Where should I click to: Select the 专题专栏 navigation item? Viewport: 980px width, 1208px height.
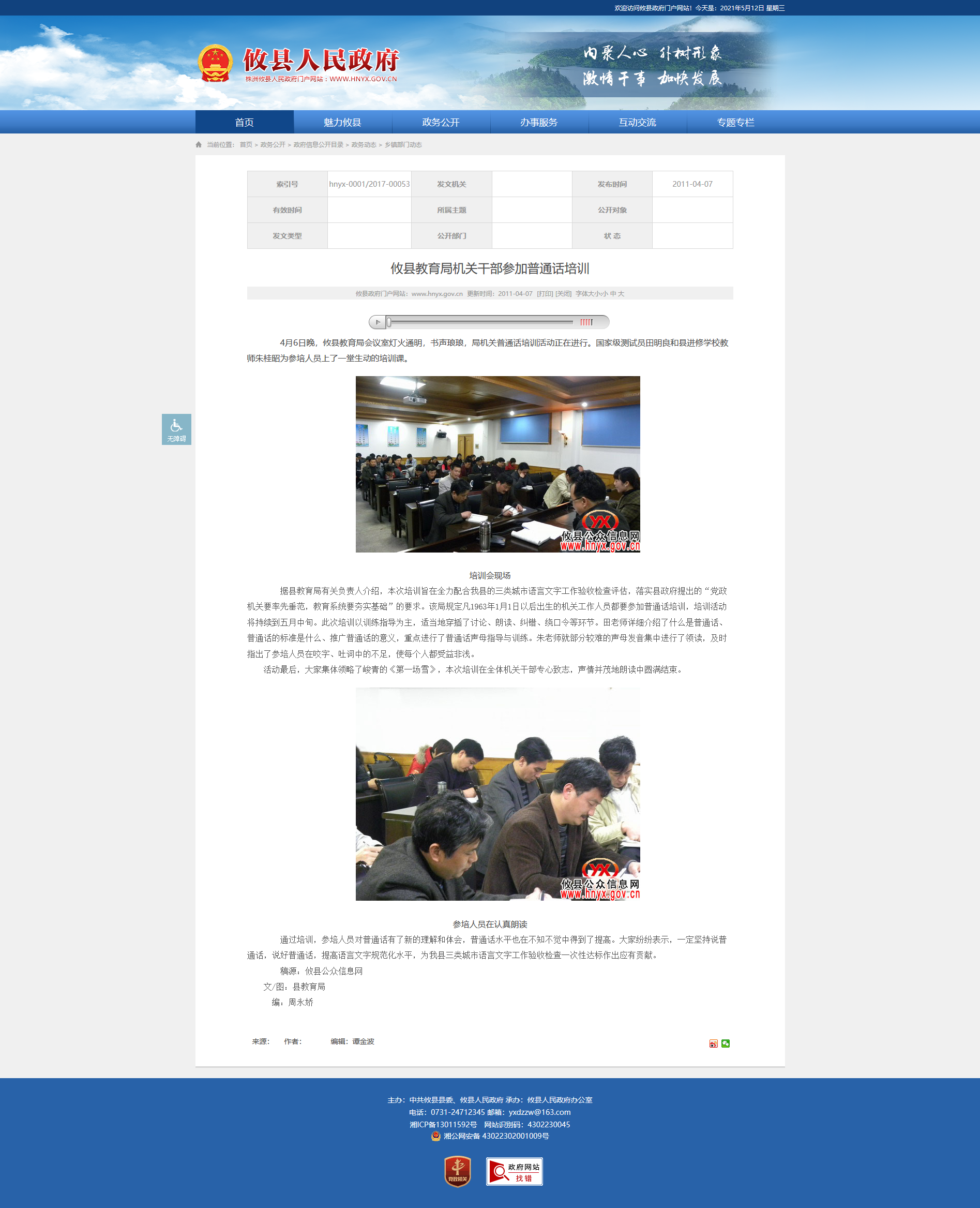[x=735, y=122]
